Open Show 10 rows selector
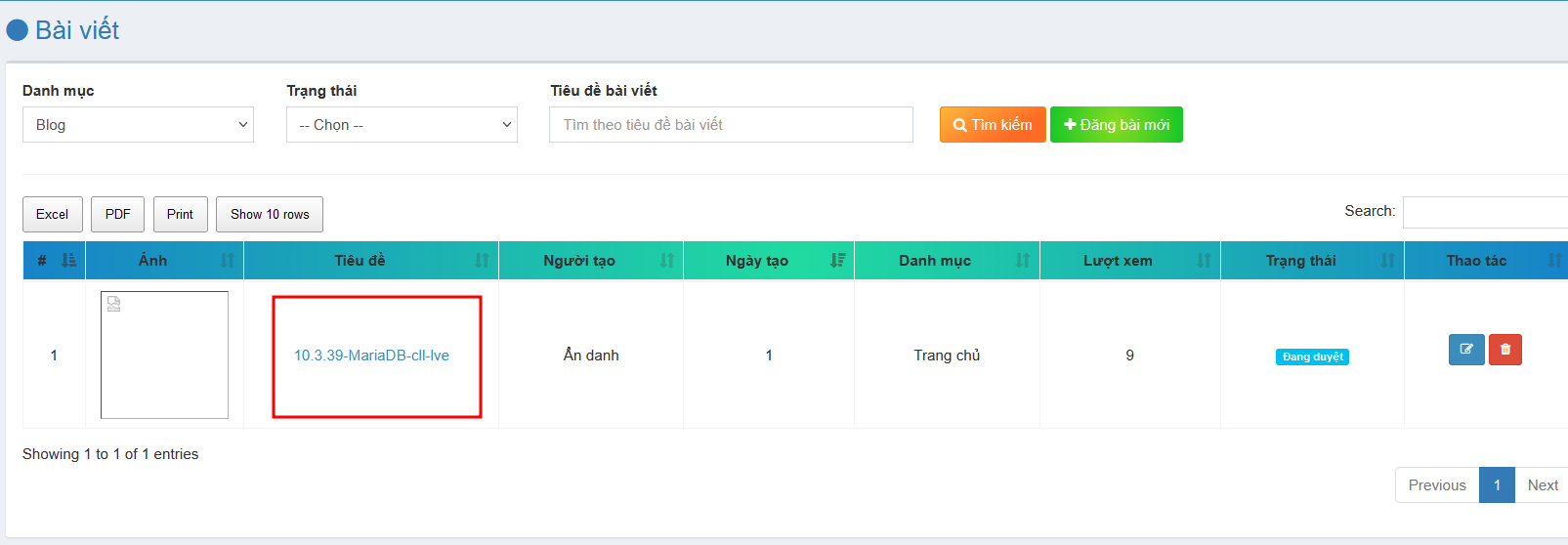This screenshot has height=545, width=1568. coord(270,215)
